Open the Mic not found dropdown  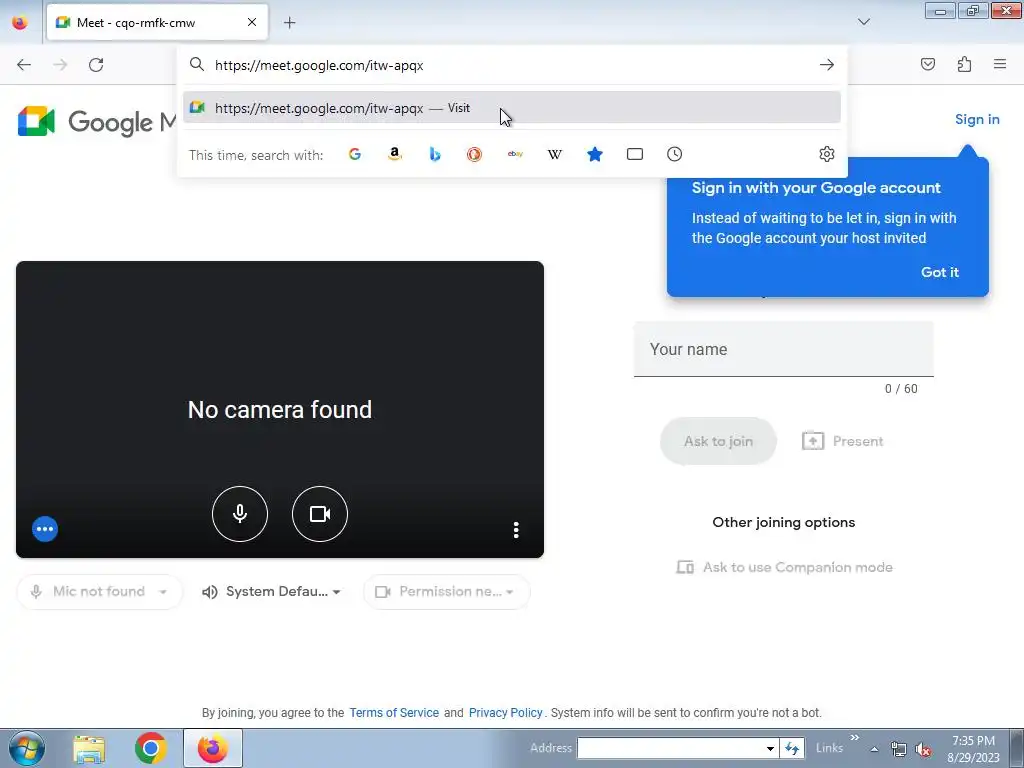tap(99, 592)
